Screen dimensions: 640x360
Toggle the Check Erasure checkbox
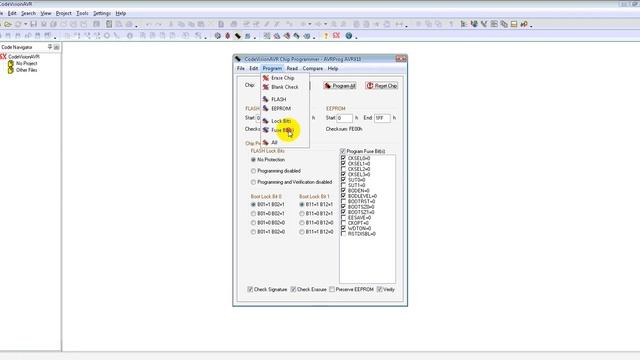(293, 289)
